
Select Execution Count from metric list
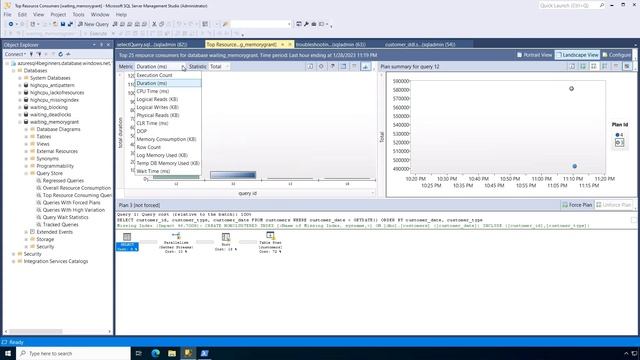click(168, 76)
